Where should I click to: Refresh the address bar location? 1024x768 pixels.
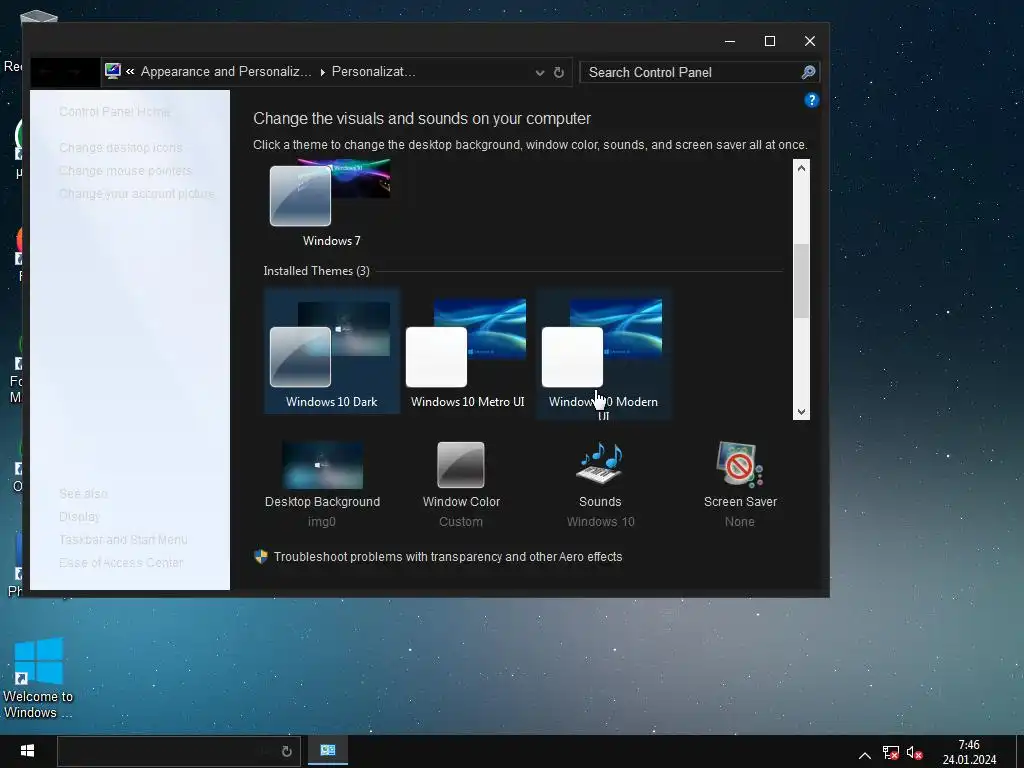tap(558, 72)
